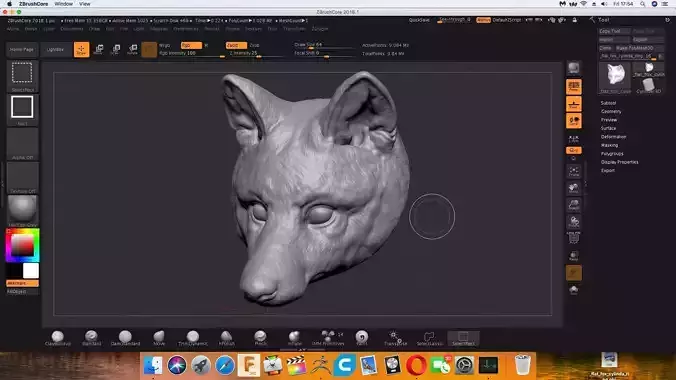Screen dimensions: 676x380
Task: Open Safari from the dock
Action: click(225, 365)
